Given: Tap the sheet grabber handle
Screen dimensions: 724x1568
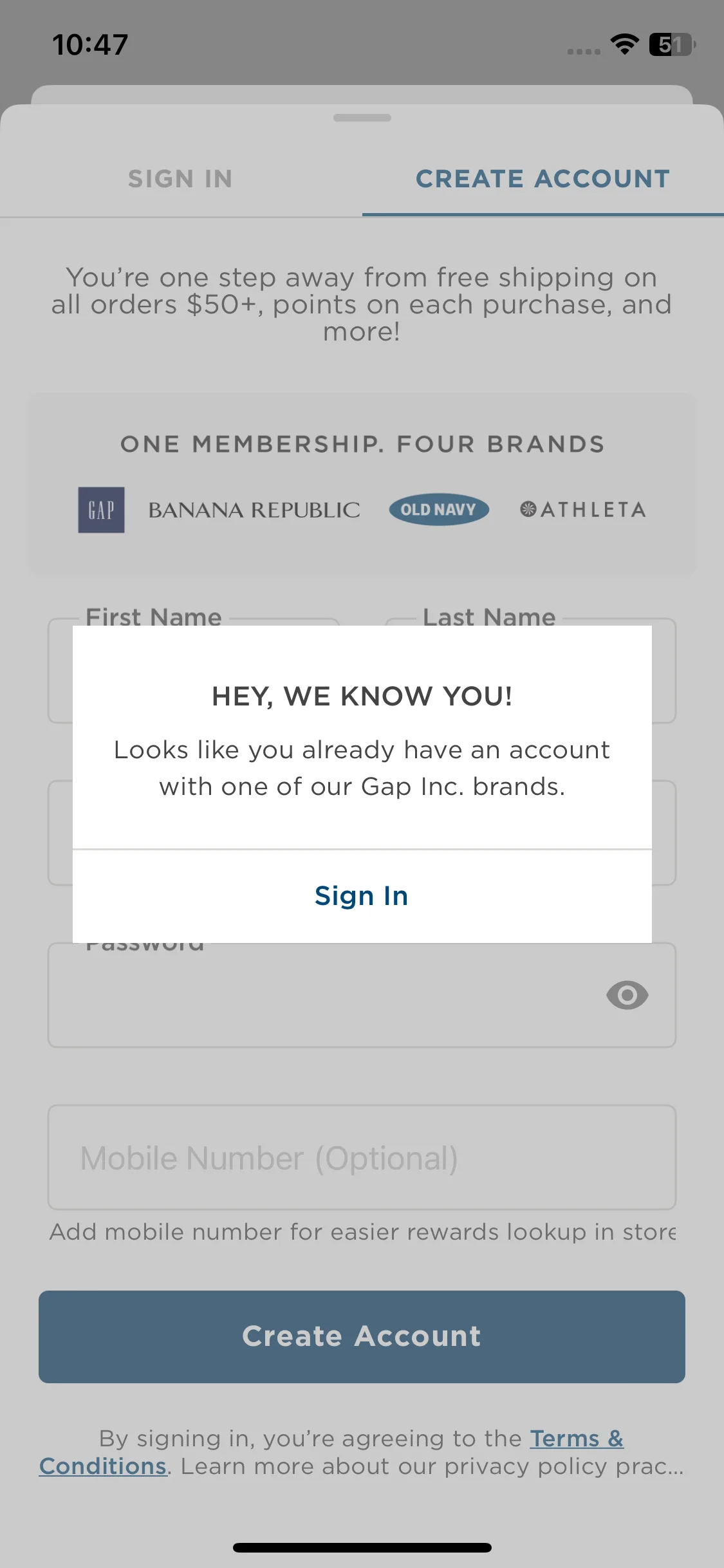Looking at the screenshot, I should point(362,118).
